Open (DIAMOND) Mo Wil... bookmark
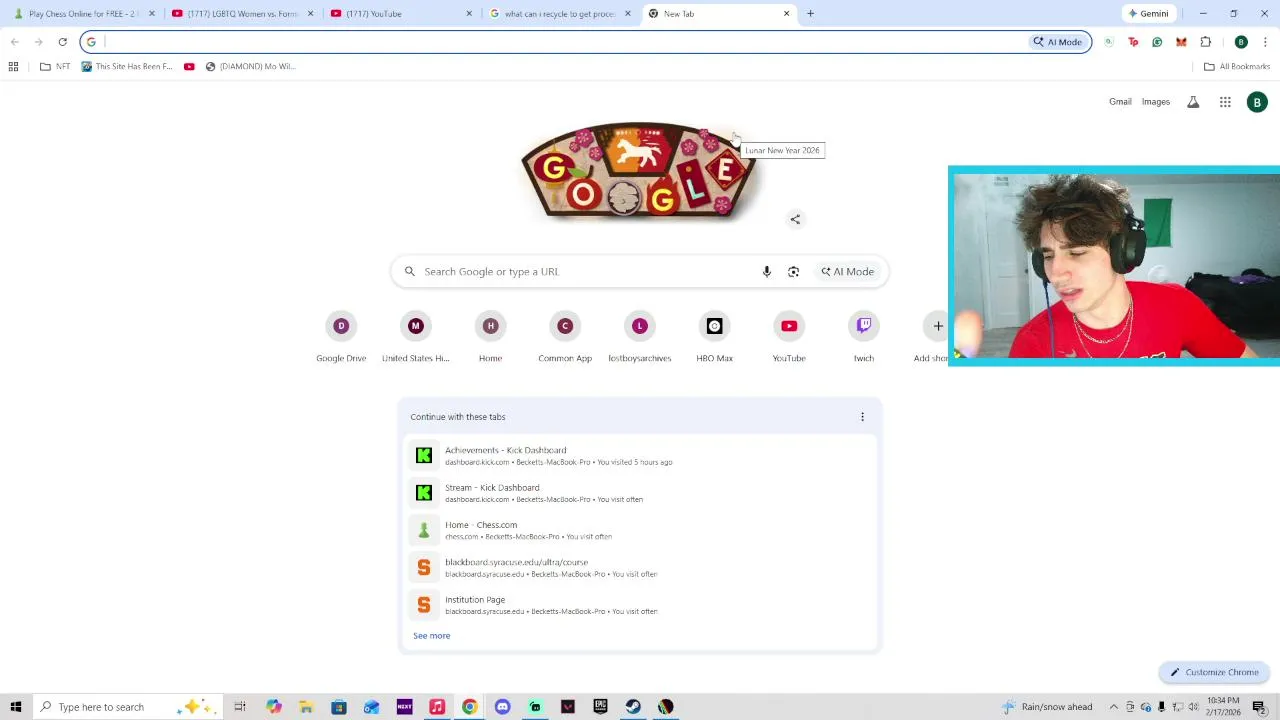The image size is (1280, 720). (x=250, y=66)
